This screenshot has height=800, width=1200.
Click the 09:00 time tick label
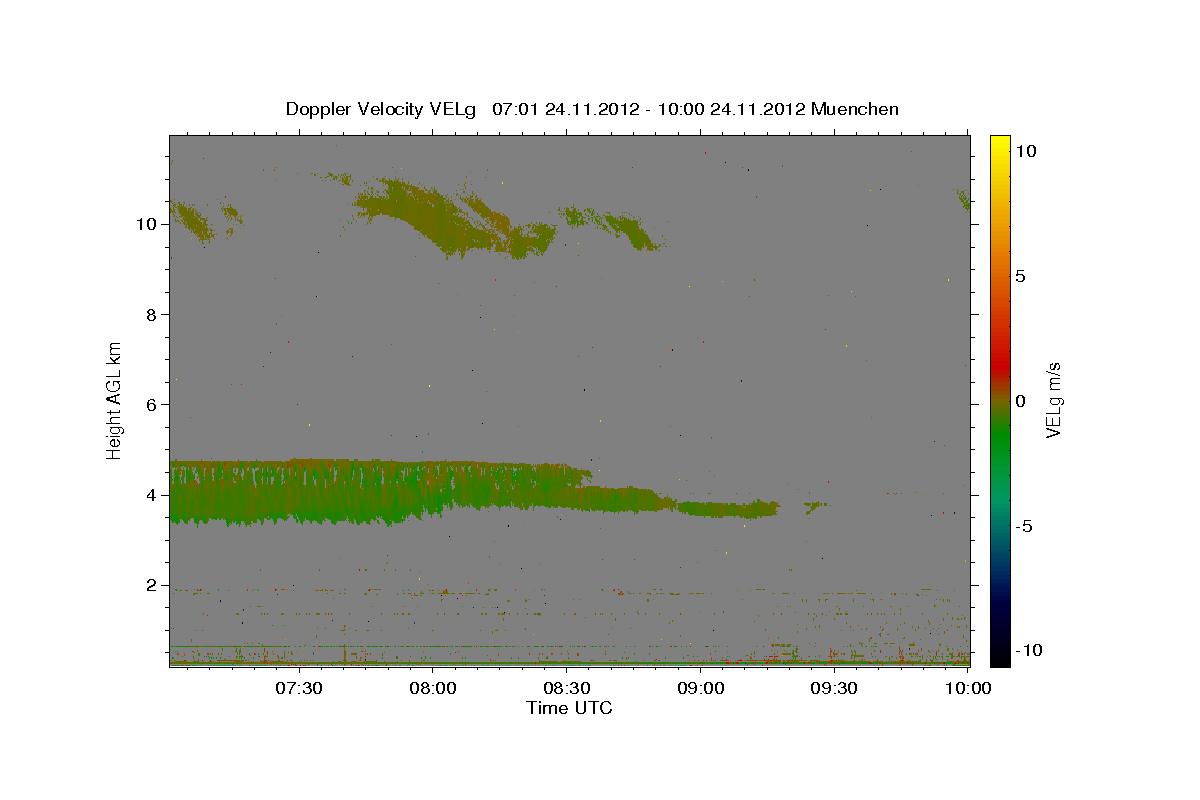pos(701,688)
